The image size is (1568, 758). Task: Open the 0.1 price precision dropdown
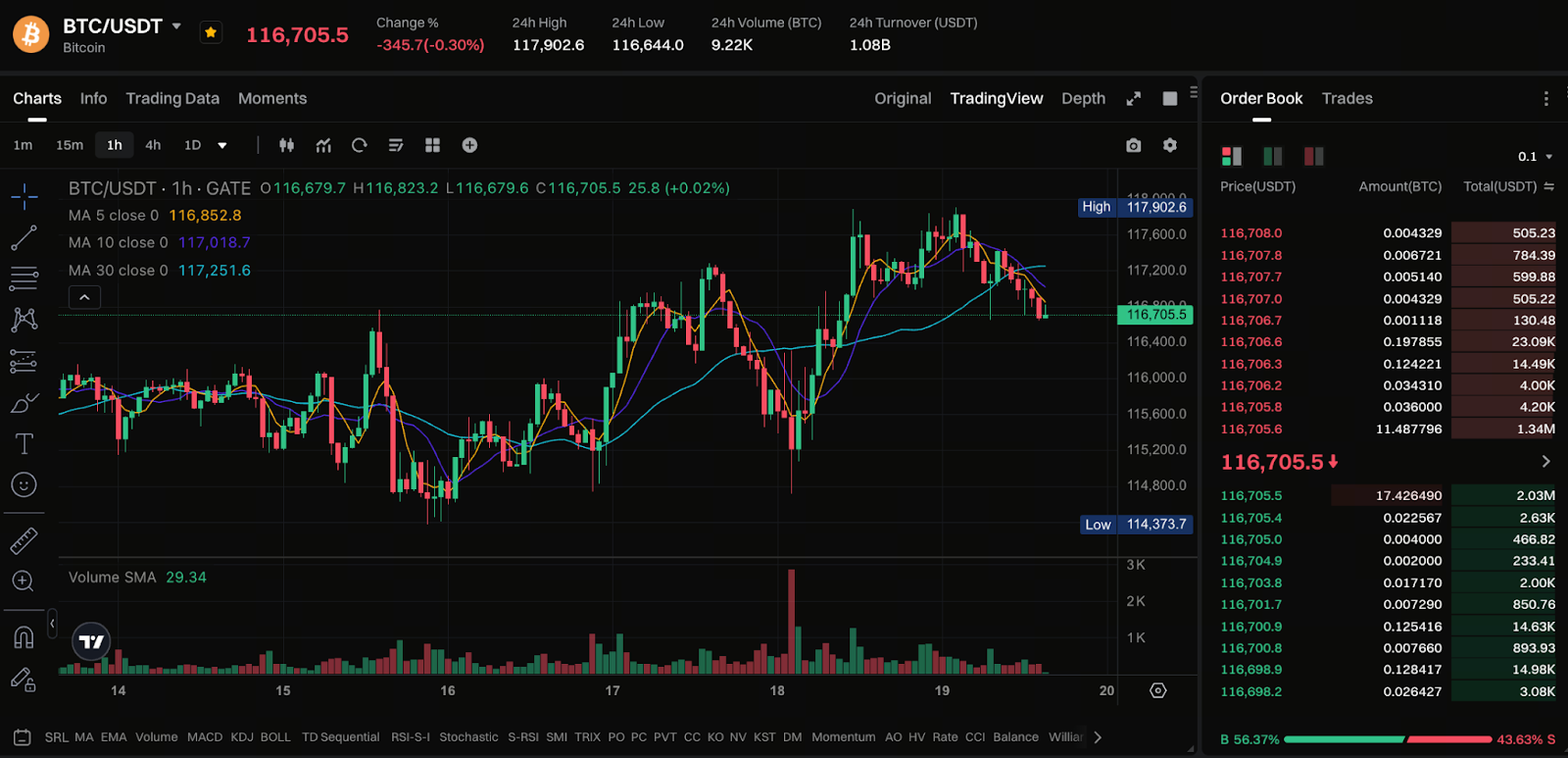coord(1536,157)
